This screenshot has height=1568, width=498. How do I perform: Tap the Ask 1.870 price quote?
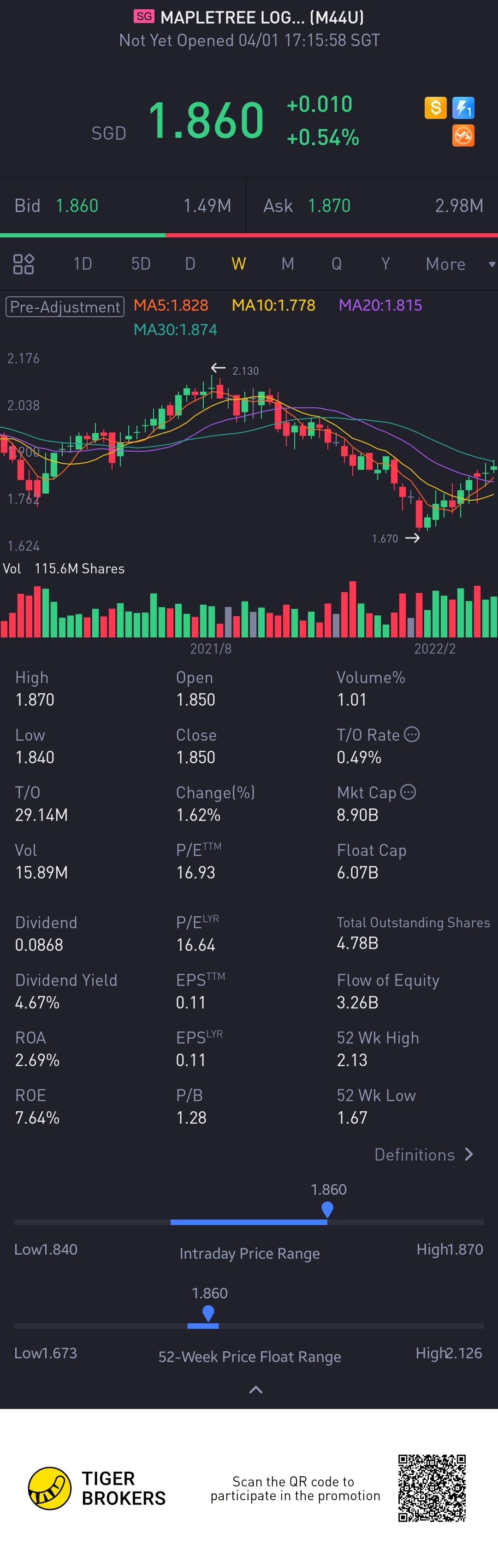pos(329,206)
